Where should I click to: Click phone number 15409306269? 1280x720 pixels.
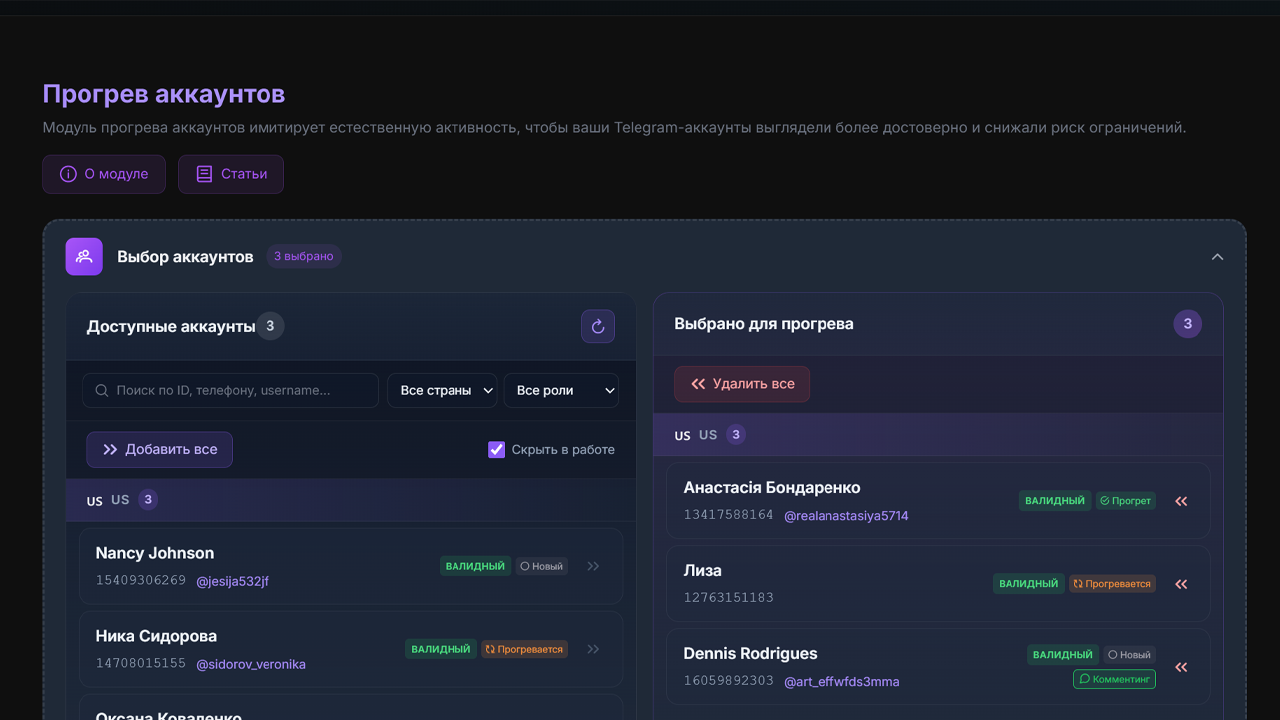141,580
